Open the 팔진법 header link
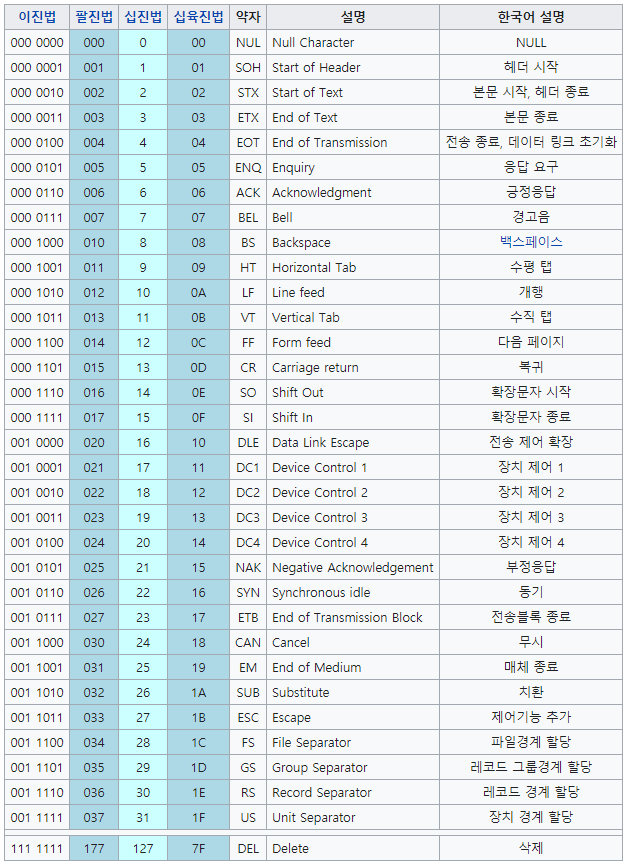 94,17
